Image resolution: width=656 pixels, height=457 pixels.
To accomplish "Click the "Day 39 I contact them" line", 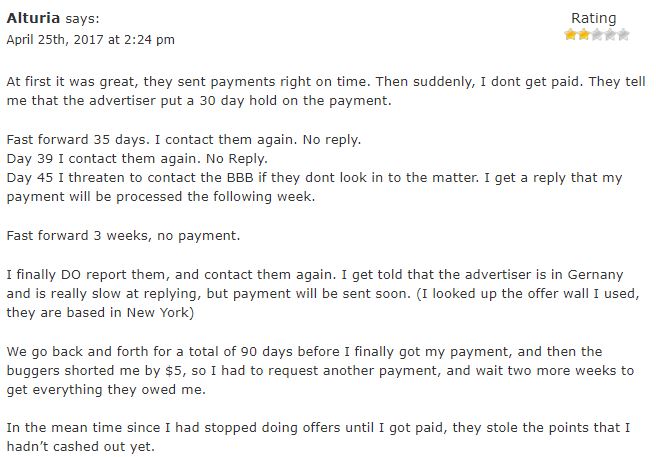I will [x=137, y=159].
